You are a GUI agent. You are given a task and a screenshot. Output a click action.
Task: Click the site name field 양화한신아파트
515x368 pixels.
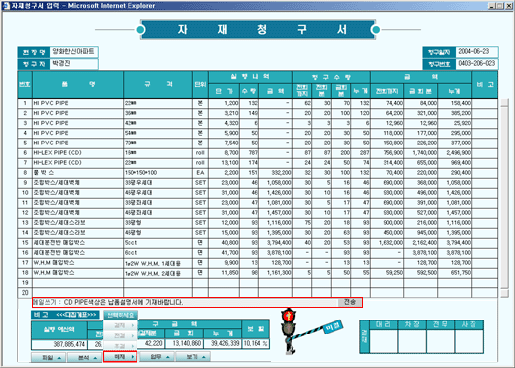click(x=74, y=52)
